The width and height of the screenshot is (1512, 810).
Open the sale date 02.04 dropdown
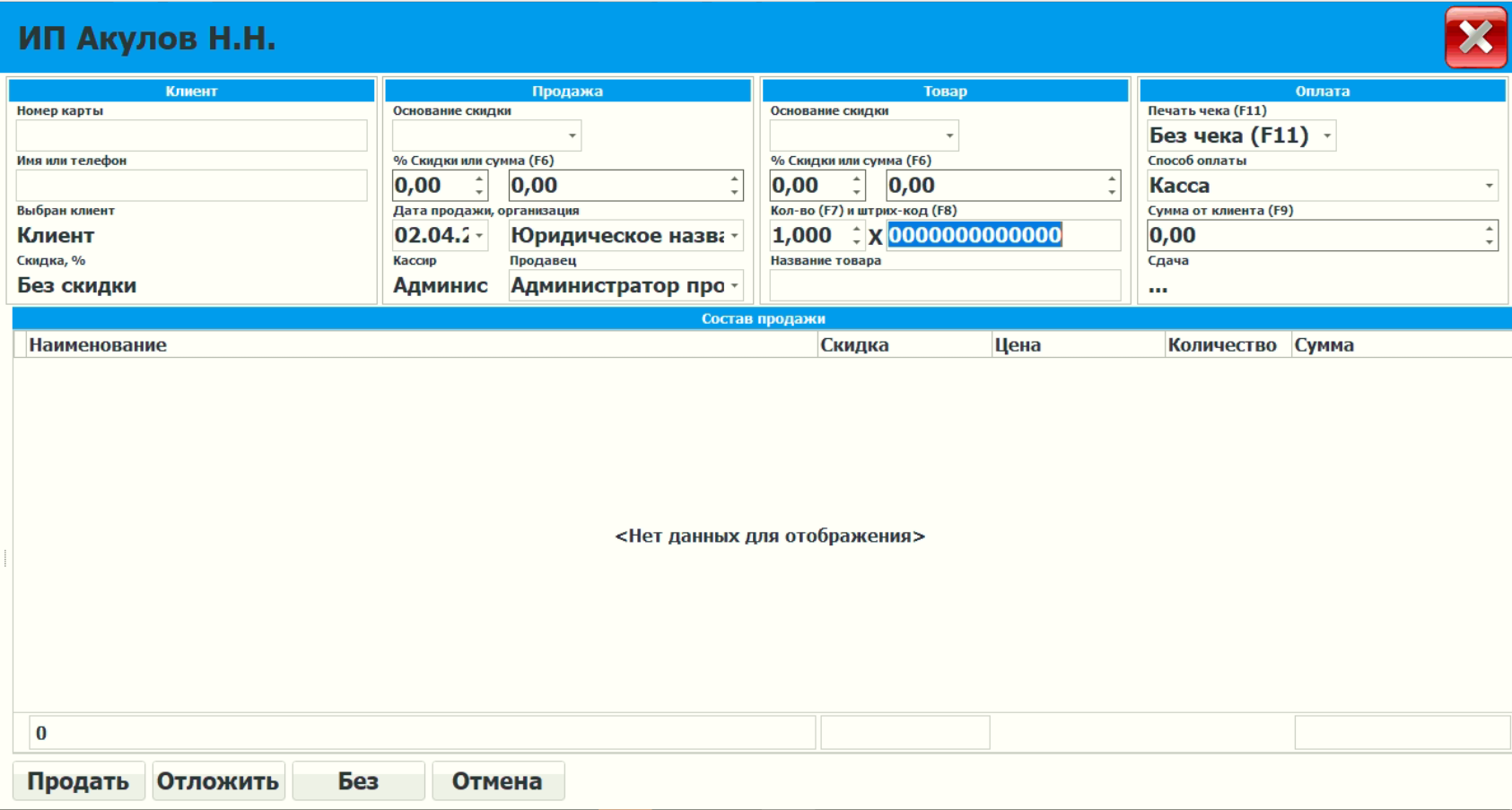480,235
